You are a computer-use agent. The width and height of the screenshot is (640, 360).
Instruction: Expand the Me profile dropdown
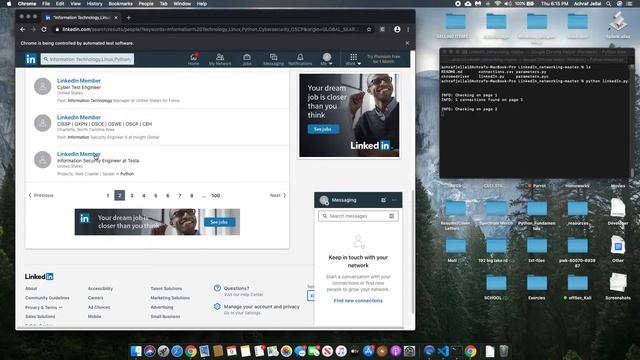327,59
